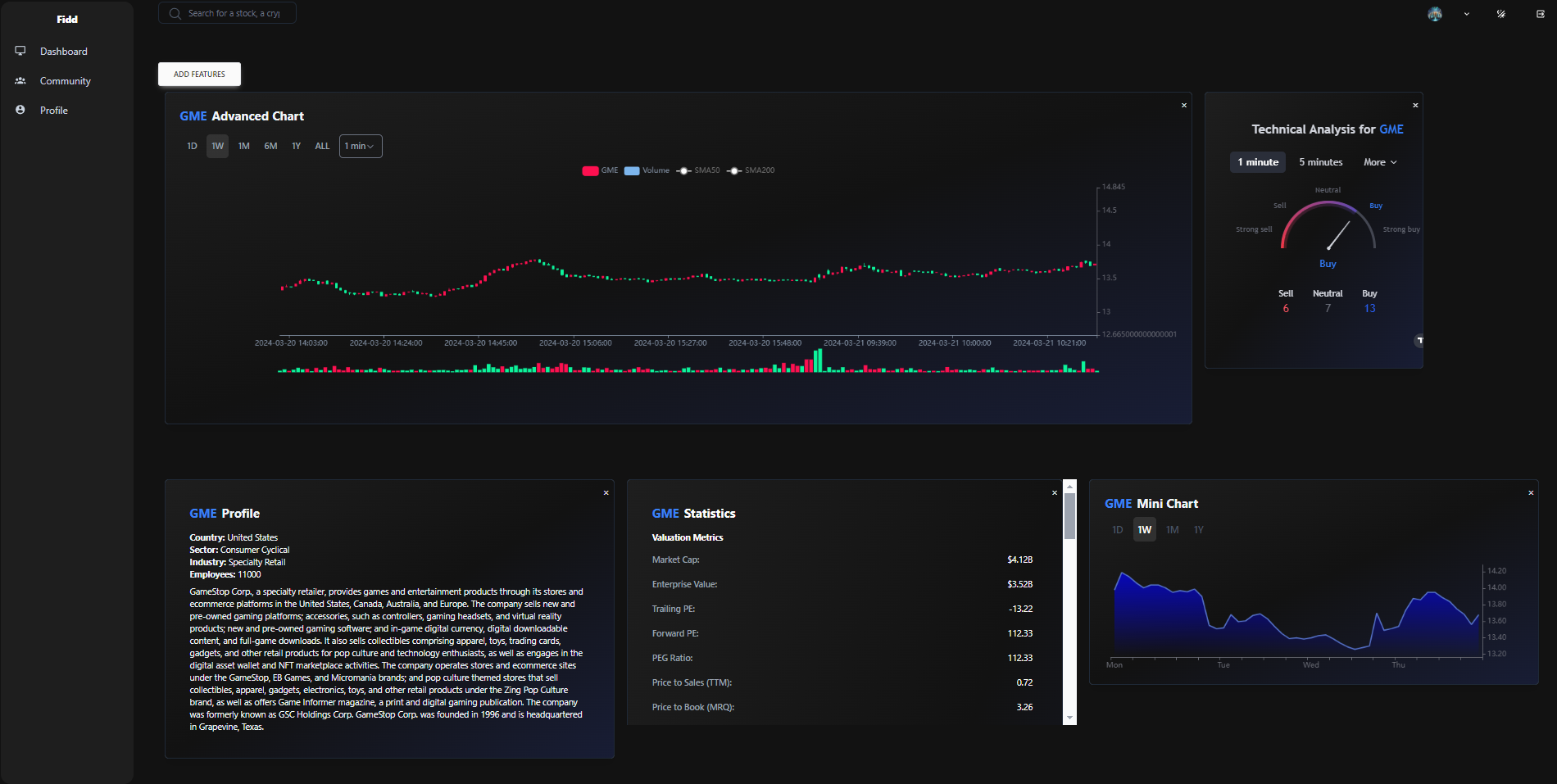Select ALL range on Advanced Chart

tap(322, 146)
